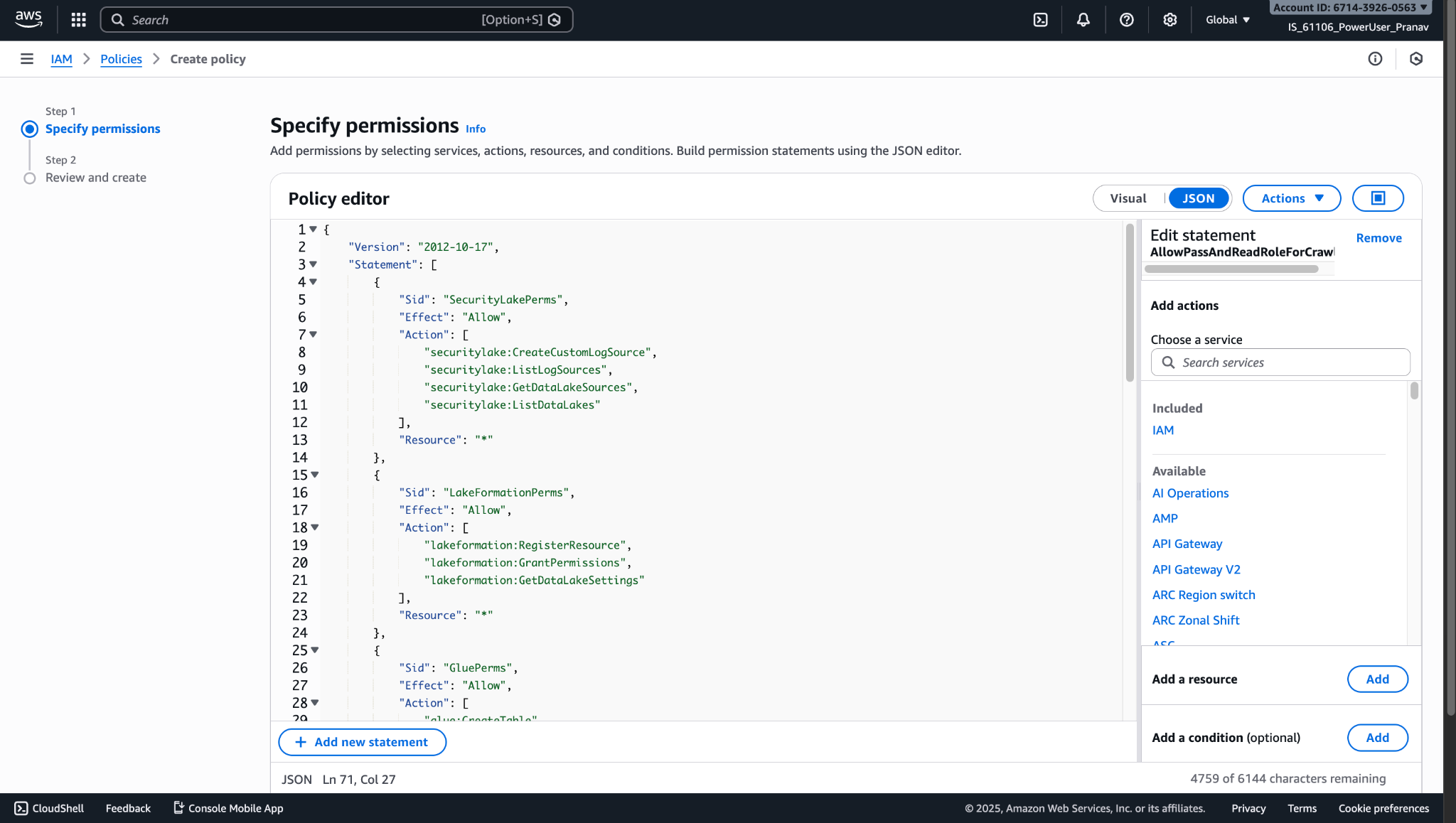
Task: Collapse the fold at line 25
Action: tap(314, 650)
